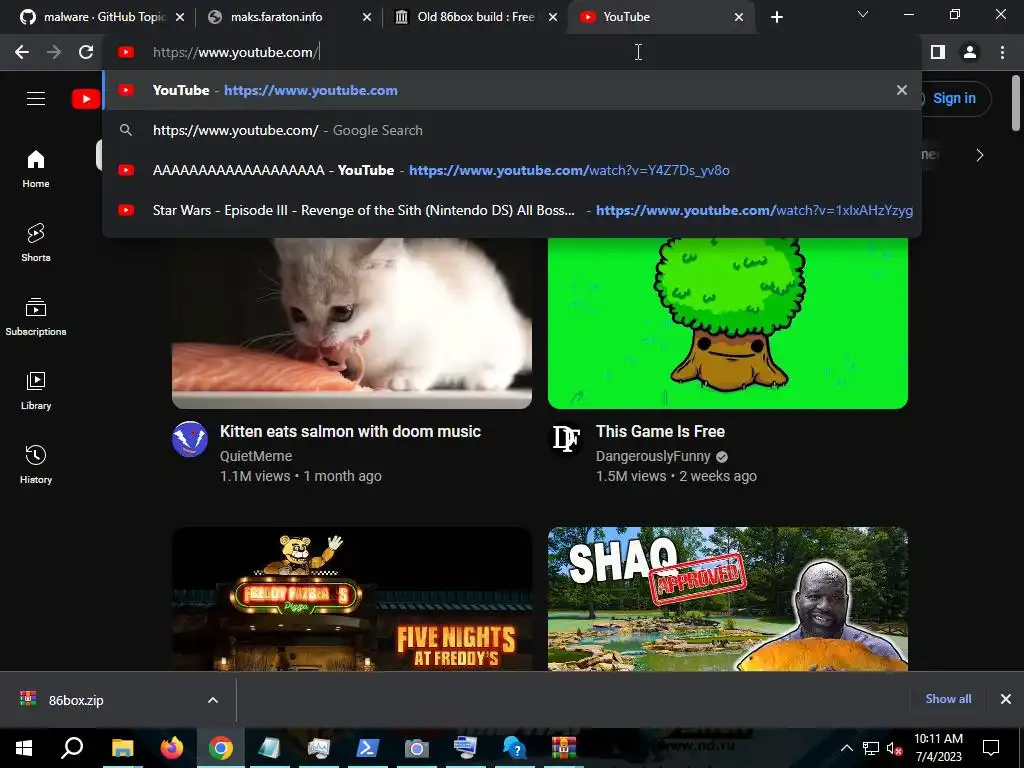Screen dimensions: 1024x768
Task: Click Kitten eats salmon with doom music title
Action: coord(350,432)
